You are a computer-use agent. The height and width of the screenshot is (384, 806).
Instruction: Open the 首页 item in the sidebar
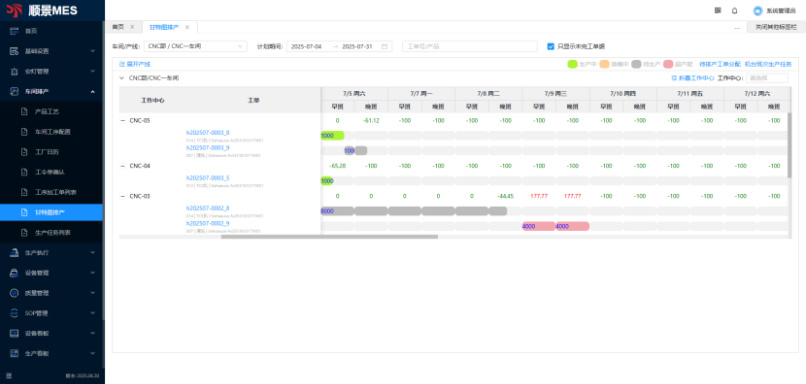pos(31,31)
